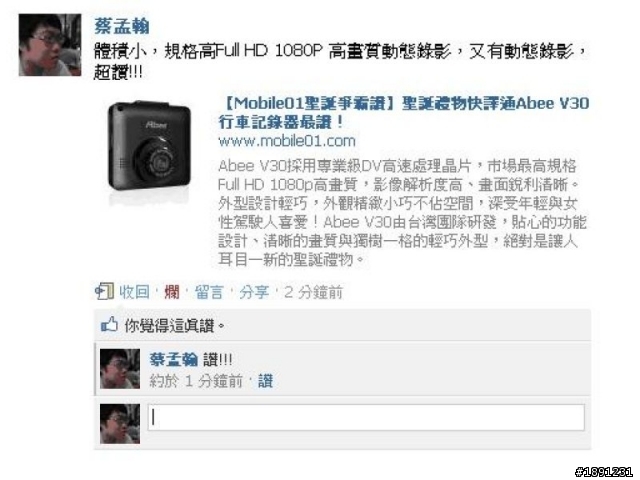This screenshot has height=480, width=640.
Task: Click the 留言 comment link
Action: [209, 292]
